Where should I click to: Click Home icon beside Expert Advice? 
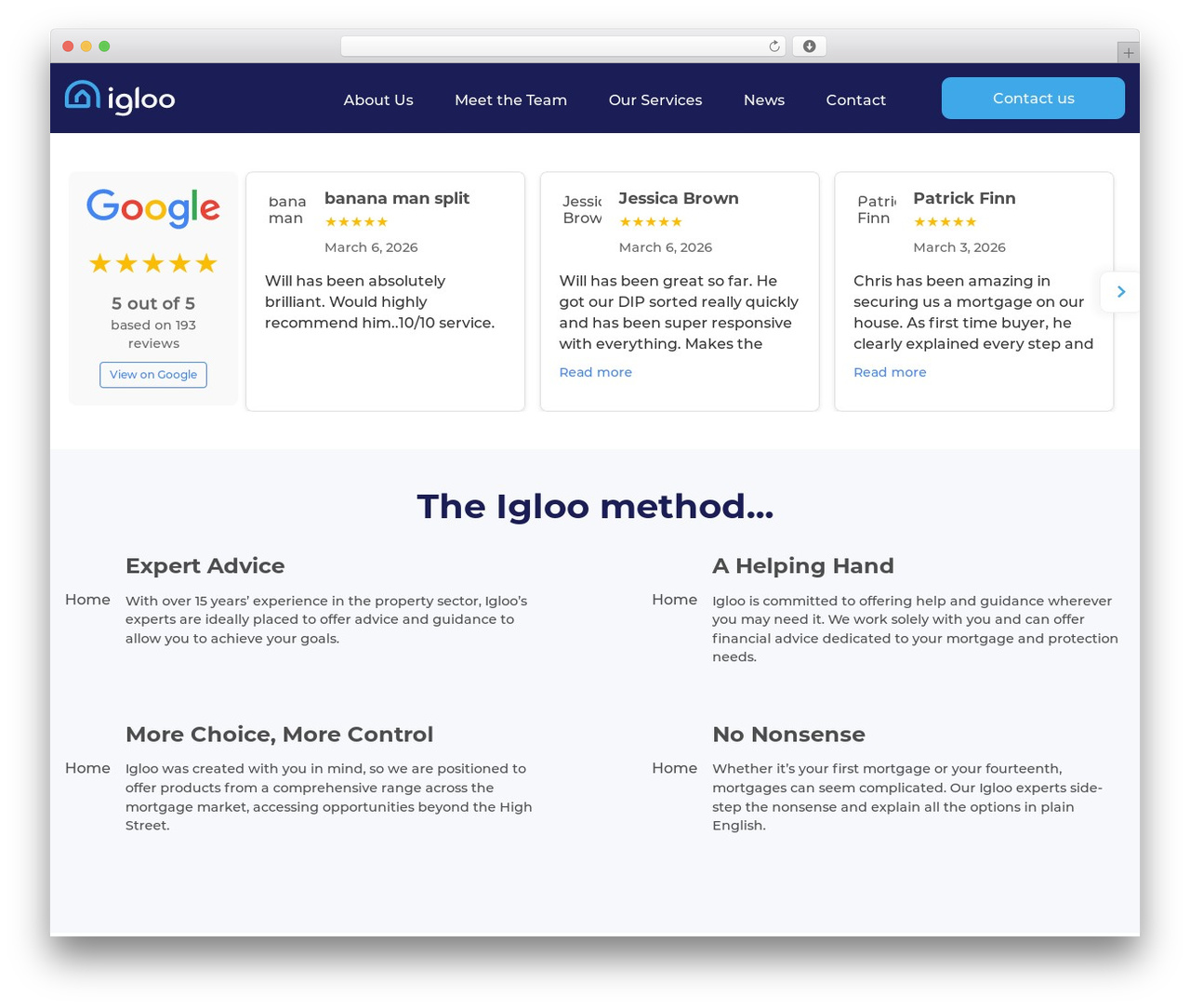click(87, 600)
